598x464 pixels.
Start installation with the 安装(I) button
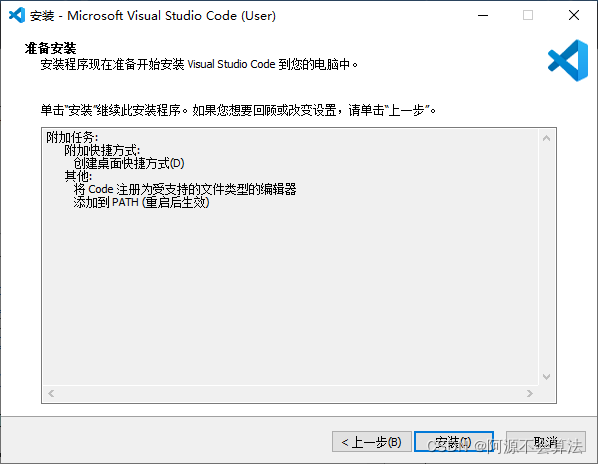coord(454,442)
